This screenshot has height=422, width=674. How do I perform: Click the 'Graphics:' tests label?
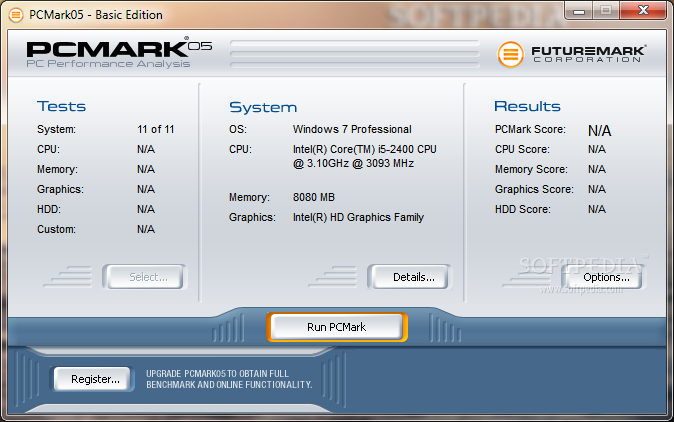click(60, 189)
